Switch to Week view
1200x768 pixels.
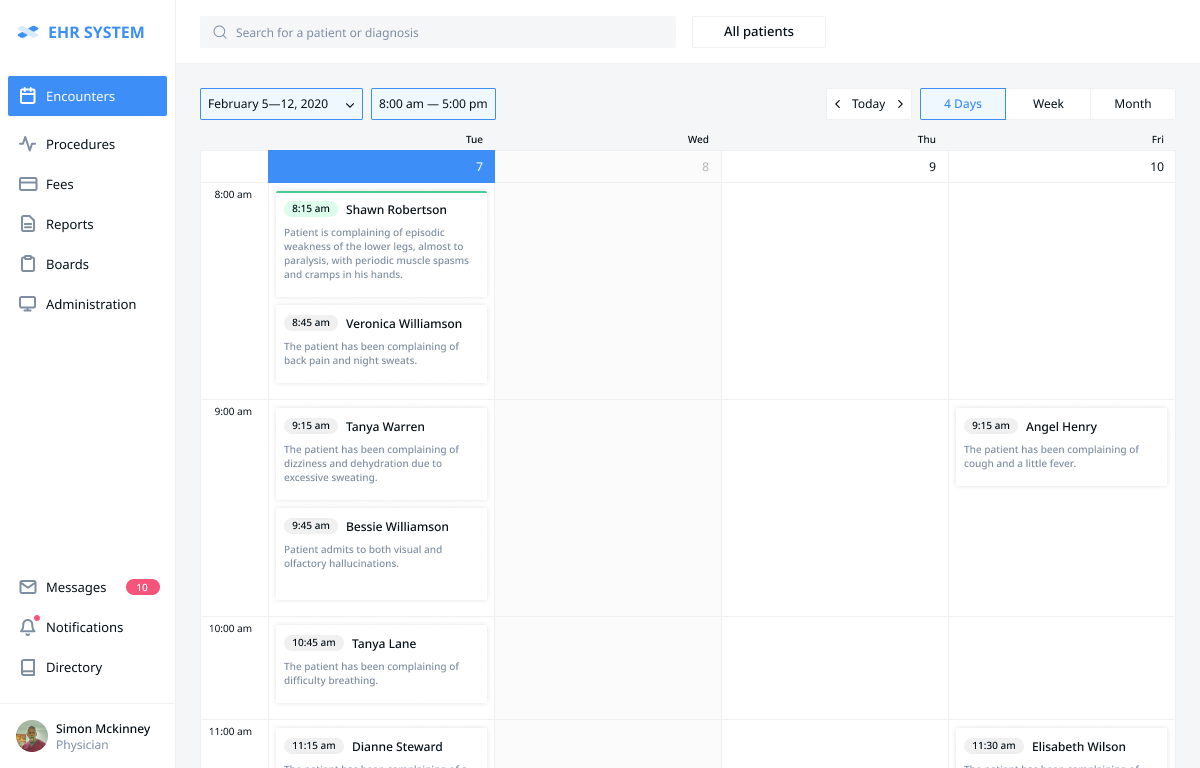tap(1048, 104)
